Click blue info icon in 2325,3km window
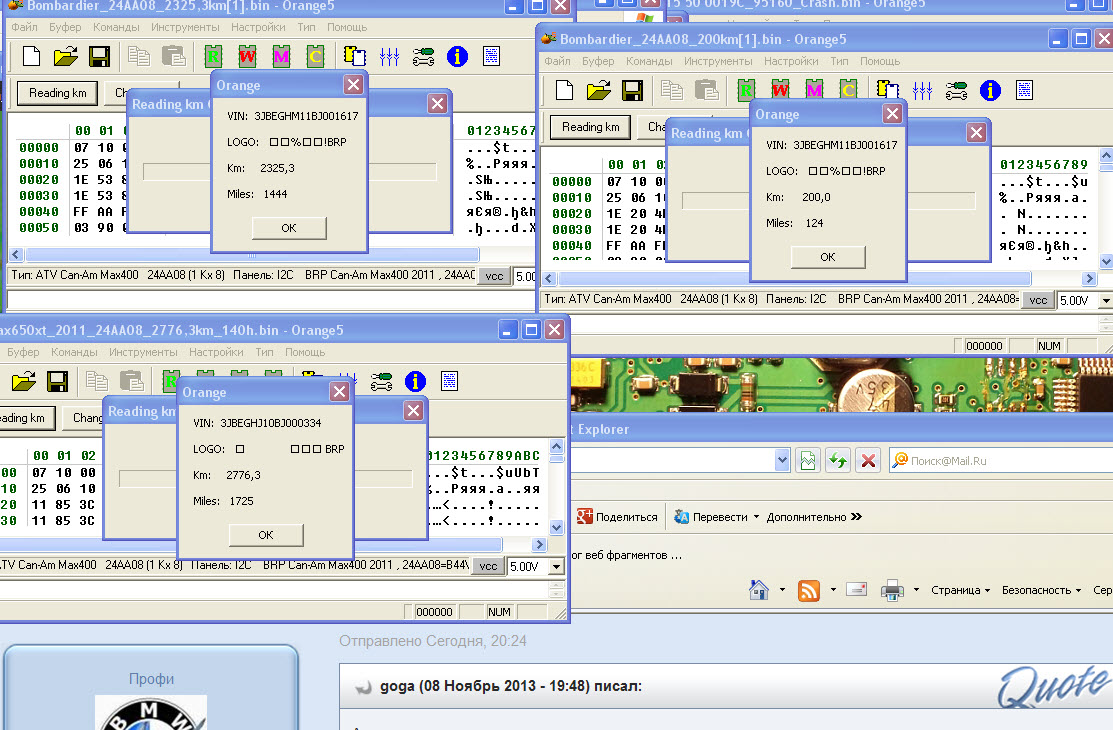 coord(457,56)
